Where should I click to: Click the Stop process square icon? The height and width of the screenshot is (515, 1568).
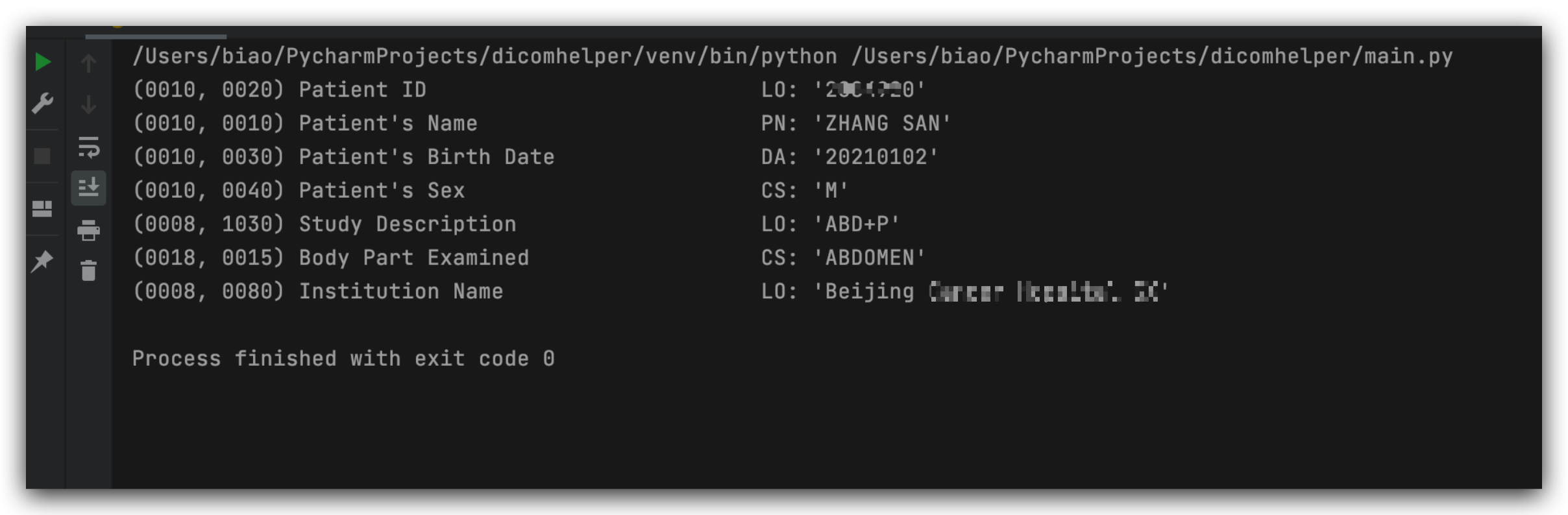(41, 155)
